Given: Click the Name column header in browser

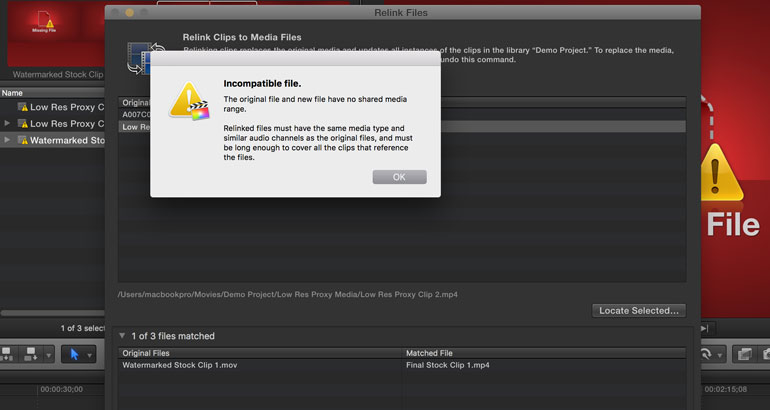Looking at the screenshot, I should pos(52,93).
